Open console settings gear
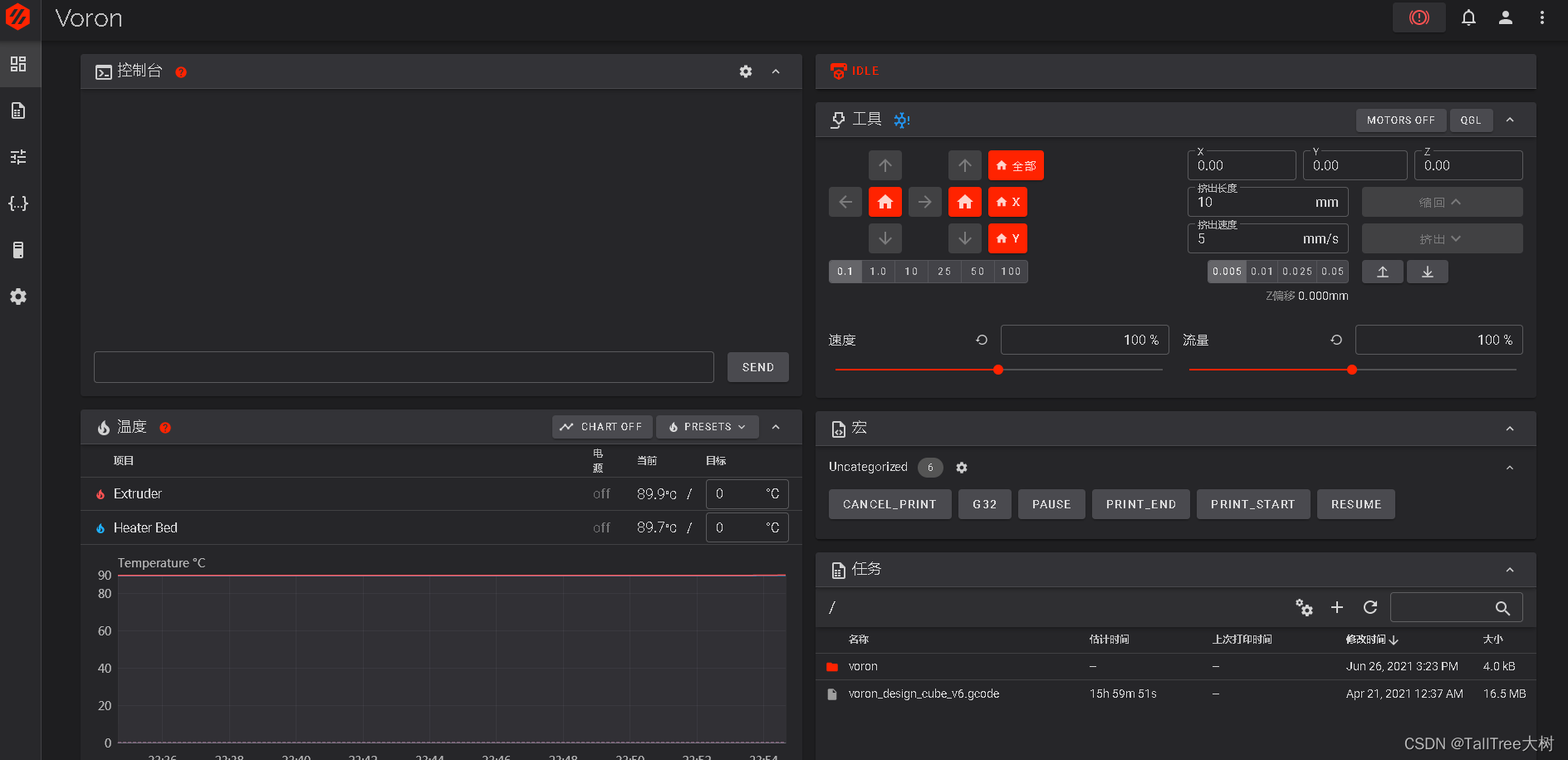 click(746, 71)
